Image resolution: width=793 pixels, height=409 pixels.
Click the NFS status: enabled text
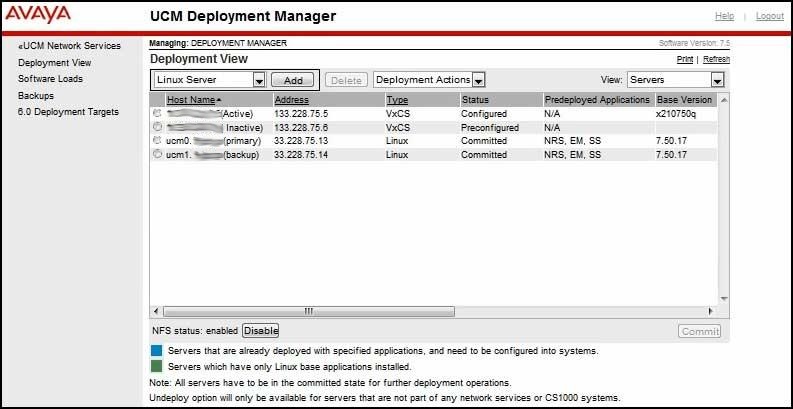pyautogui.click(x=195, y=331)
